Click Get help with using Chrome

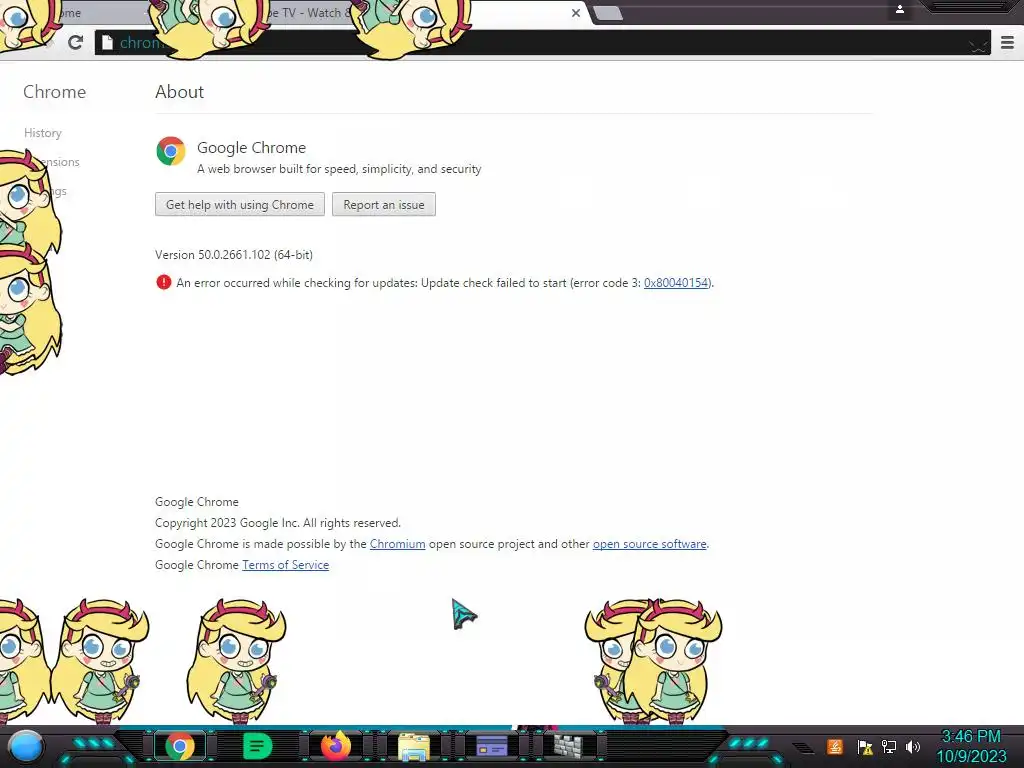[x=240, y=204]
